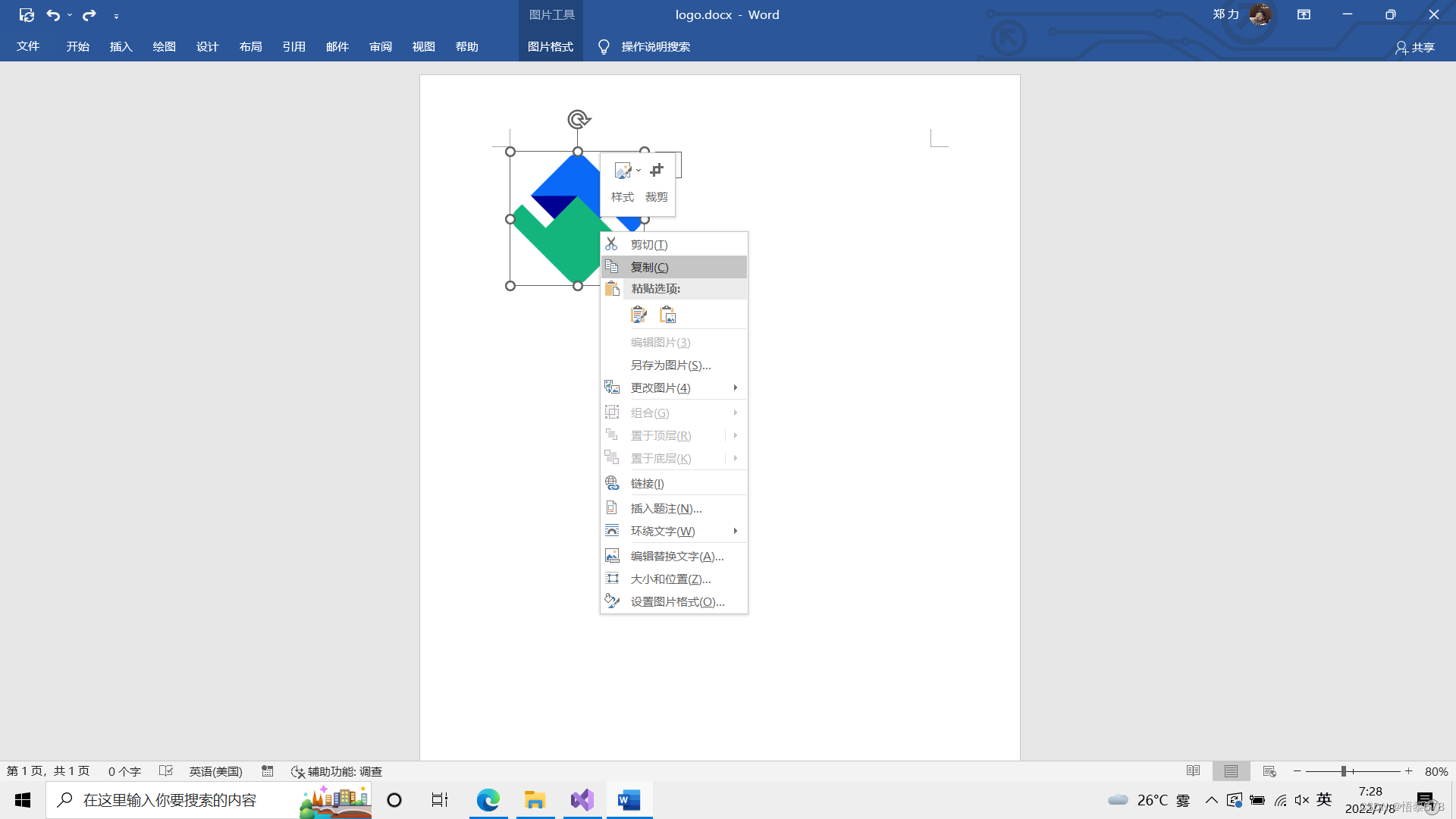Click 设置图片格式(O)... entry
This screenshot has width=1456, height=819.
coord(677,601)
